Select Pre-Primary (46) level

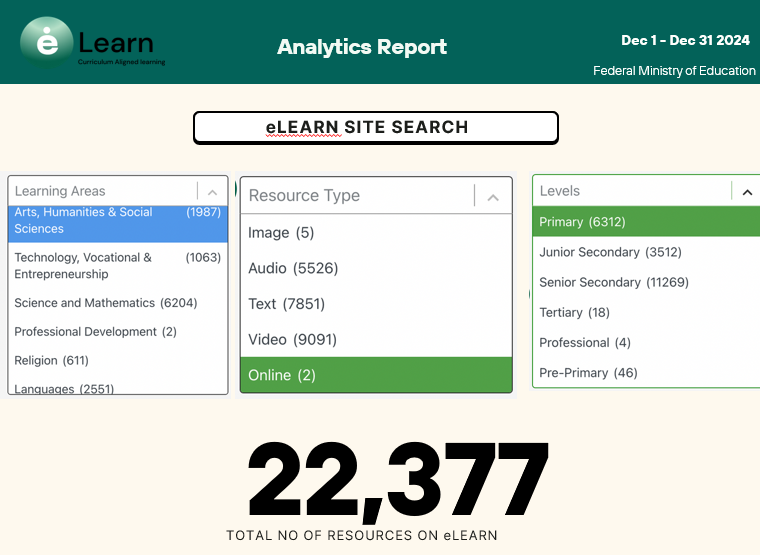point(646,373)
